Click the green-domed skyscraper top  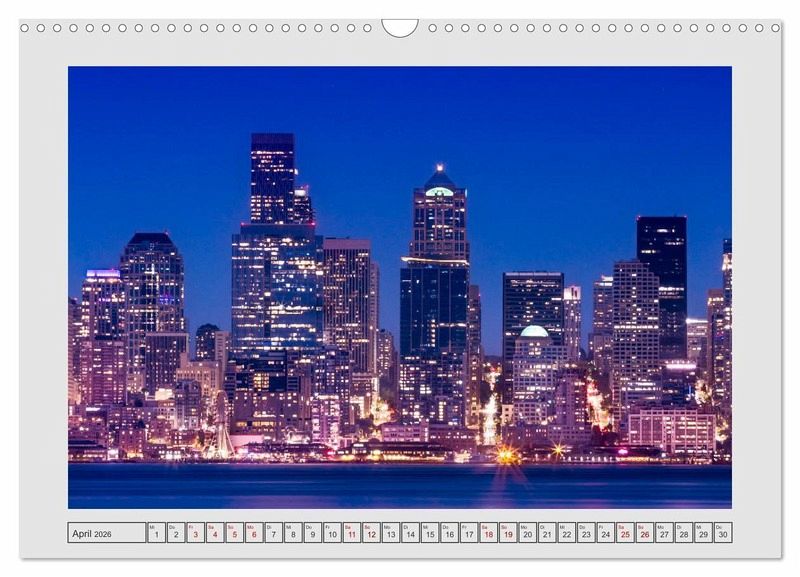(439, 184)
